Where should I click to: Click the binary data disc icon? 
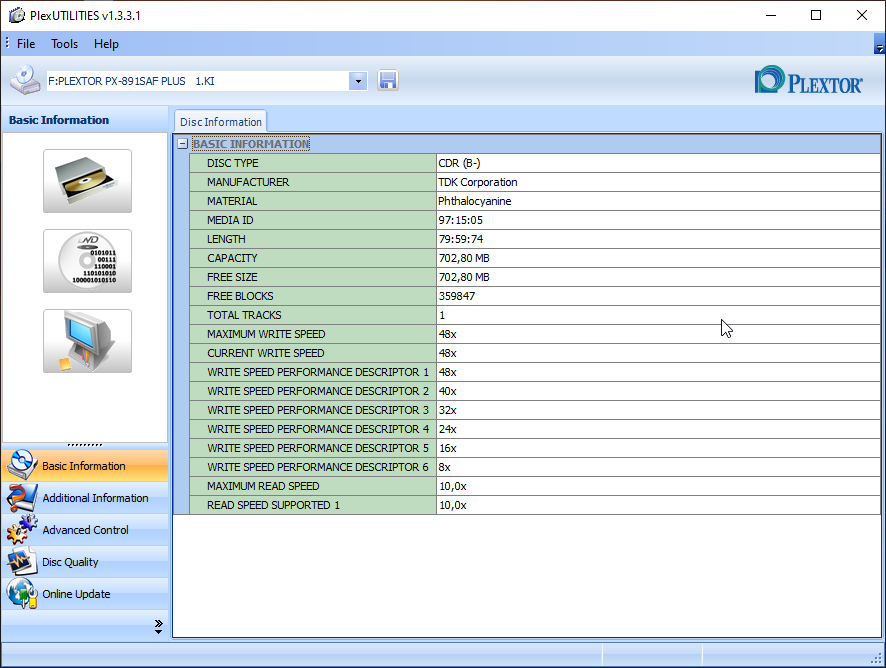tap(88, 261)
